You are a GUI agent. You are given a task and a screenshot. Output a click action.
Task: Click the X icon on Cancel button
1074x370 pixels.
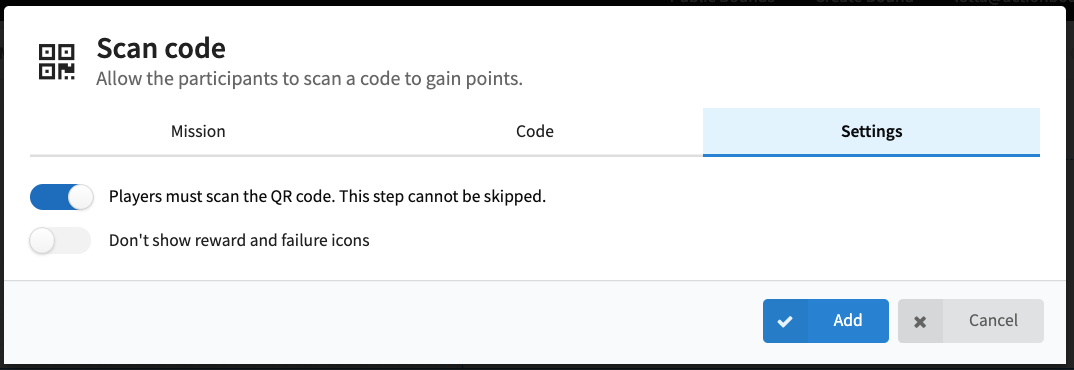coord(920,321)
